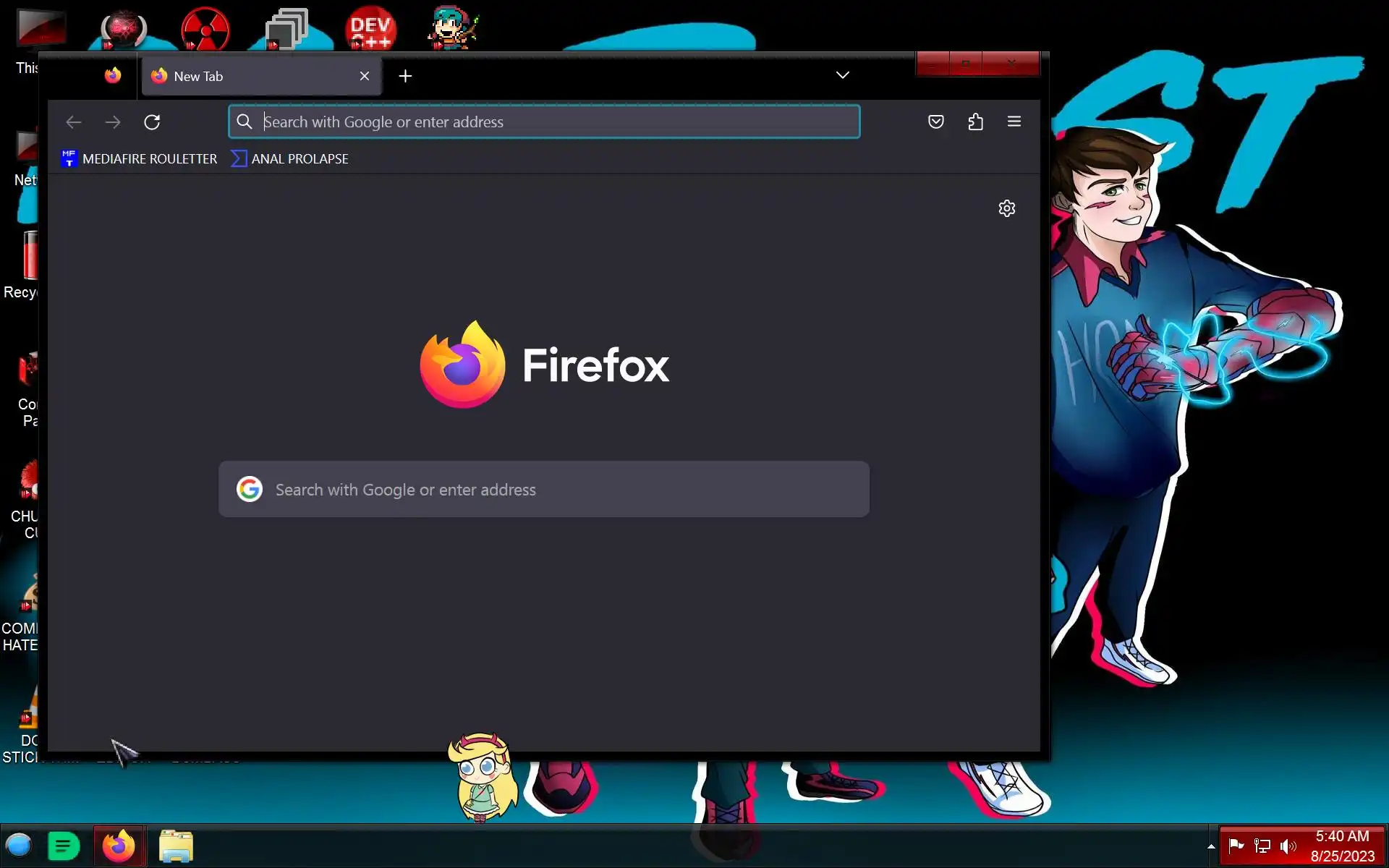1389x868 pixels.
Task: Click the Google search box in page center
Action: pyautogui.click(x=544, y=490)
